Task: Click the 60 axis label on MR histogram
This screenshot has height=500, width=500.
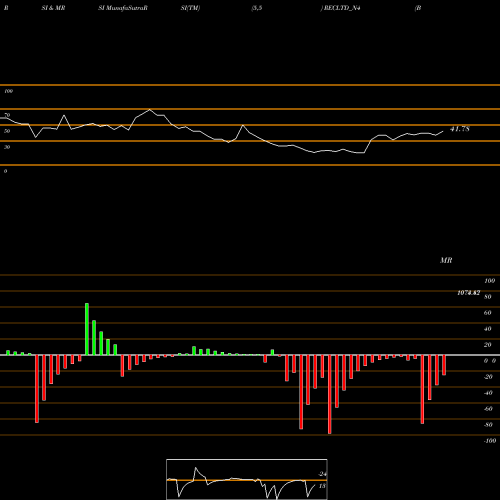Action: pyautogui.click(x=488, y=313)
